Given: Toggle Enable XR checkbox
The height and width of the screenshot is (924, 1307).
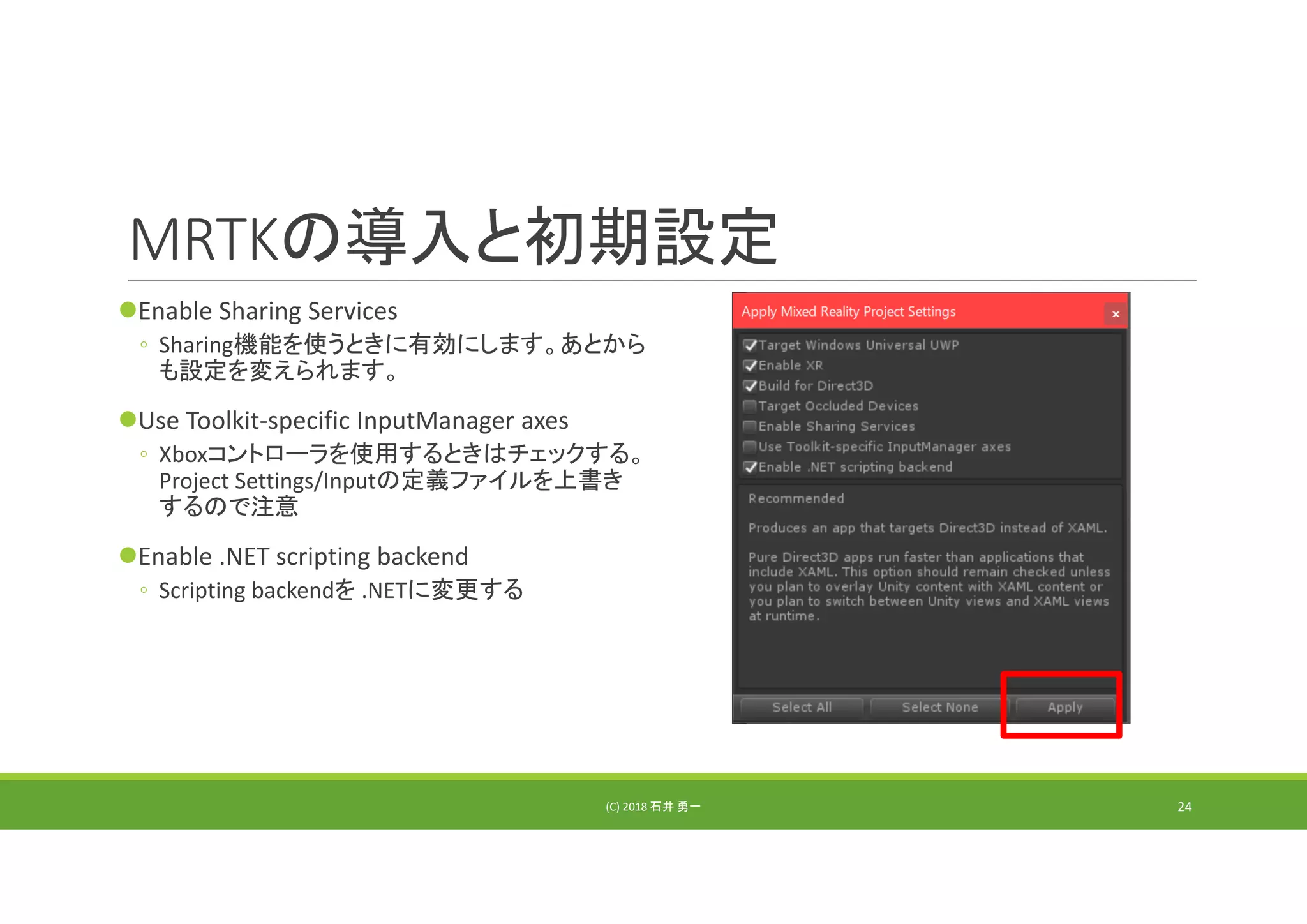Looking at the screenshot, I should click(750, 366).
